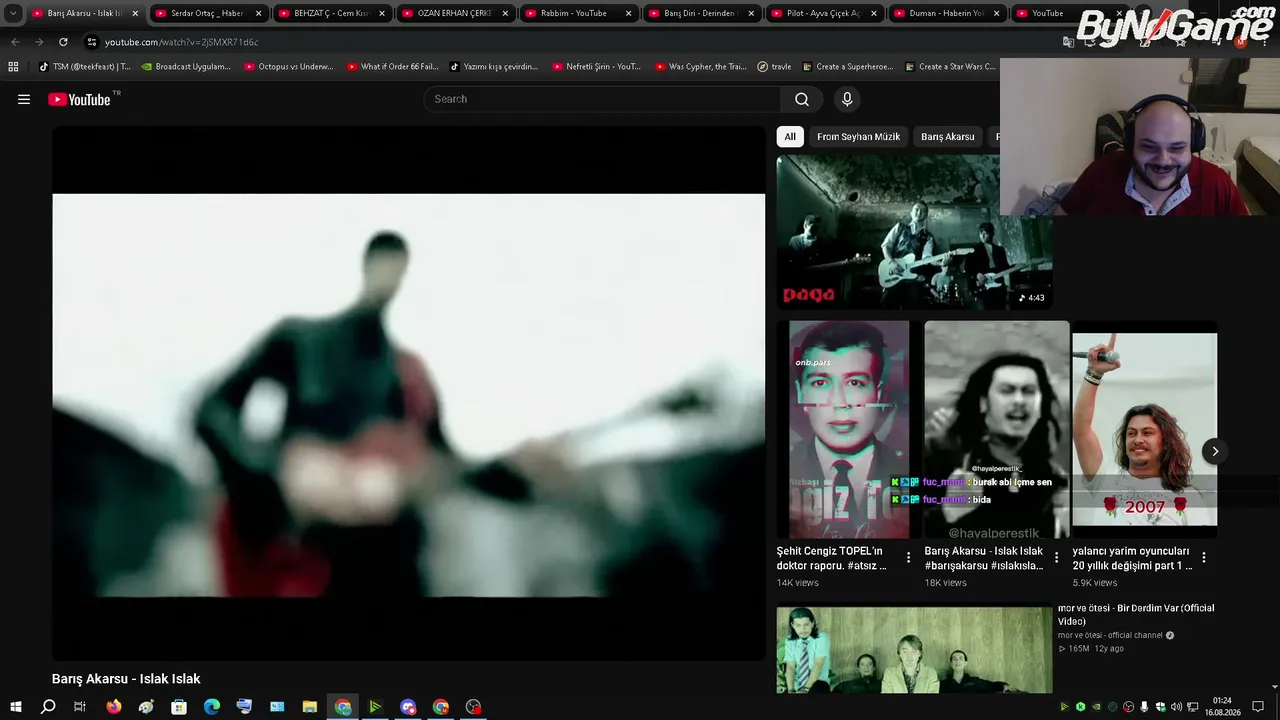The image size is (1280, 720).
Task: Click the volume speaker tray icon
Action: (1176, 707)
